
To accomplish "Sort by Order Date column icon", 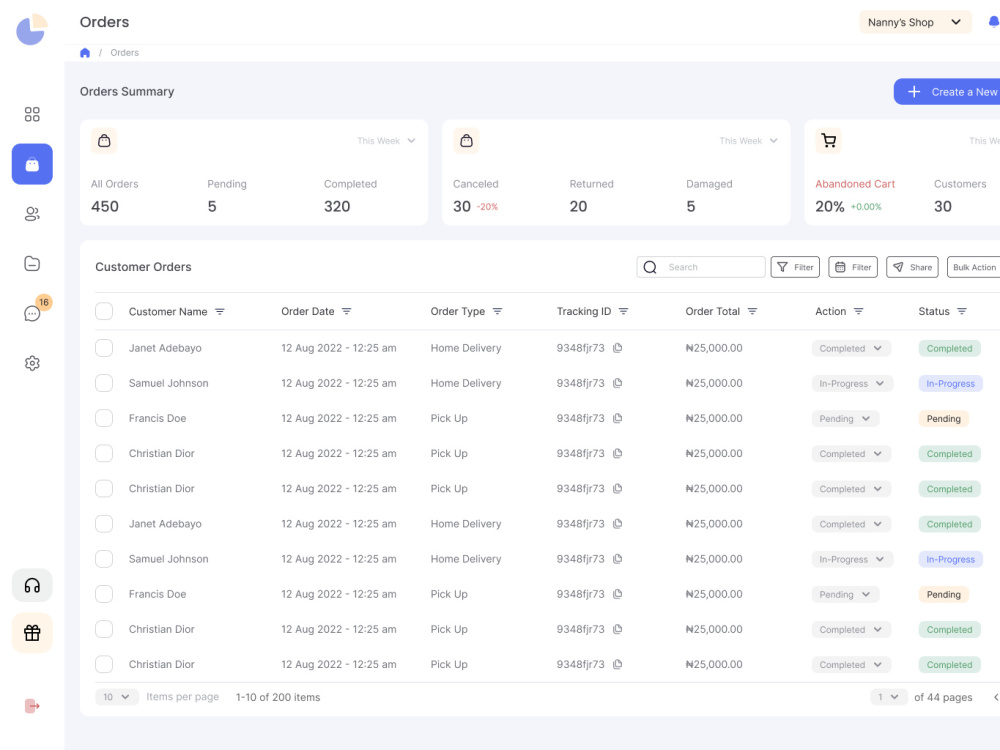I will [346, 311].
